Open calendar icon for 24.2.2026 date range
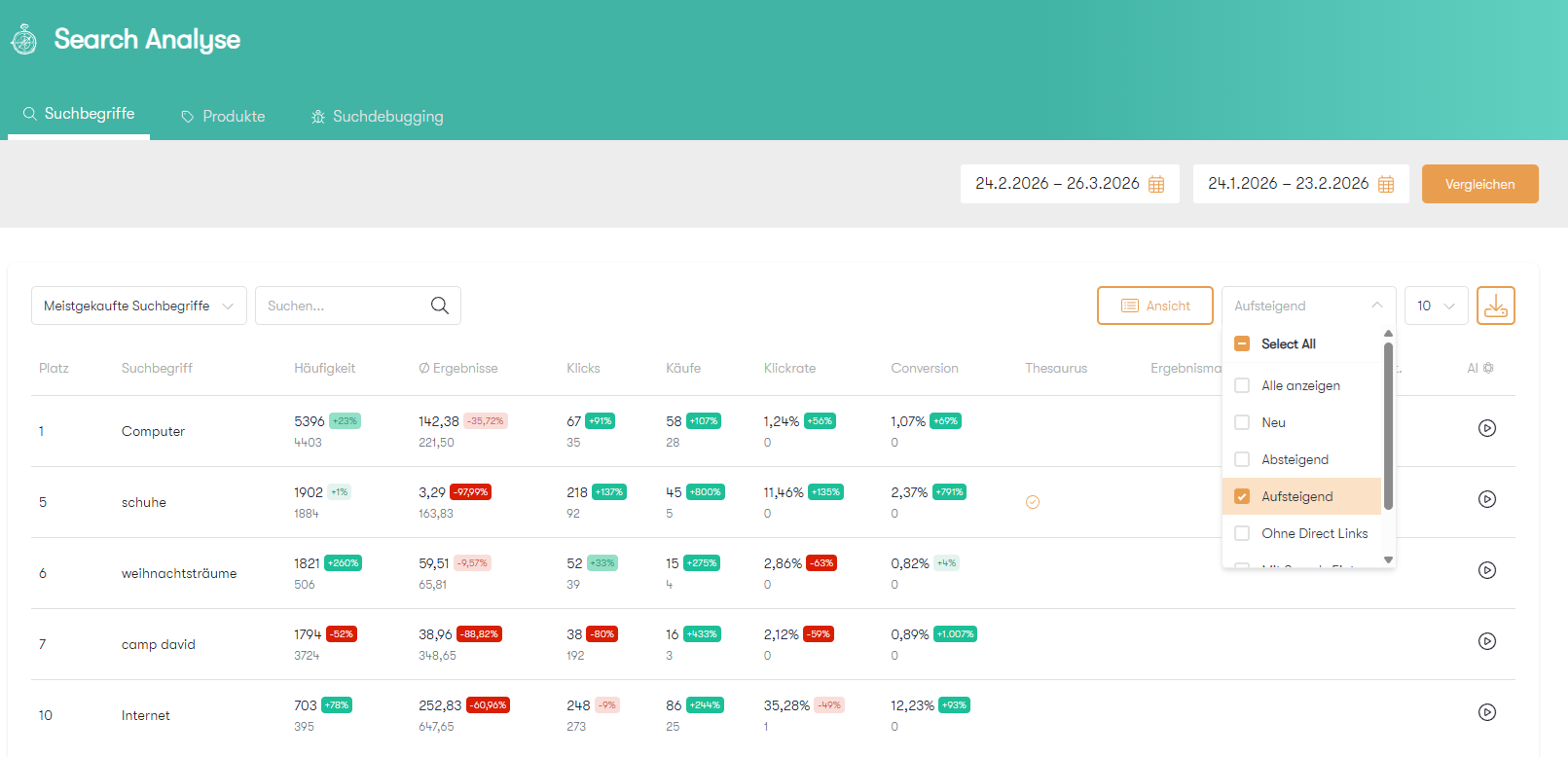The image size is (1568, 757). pos(1156,184)
